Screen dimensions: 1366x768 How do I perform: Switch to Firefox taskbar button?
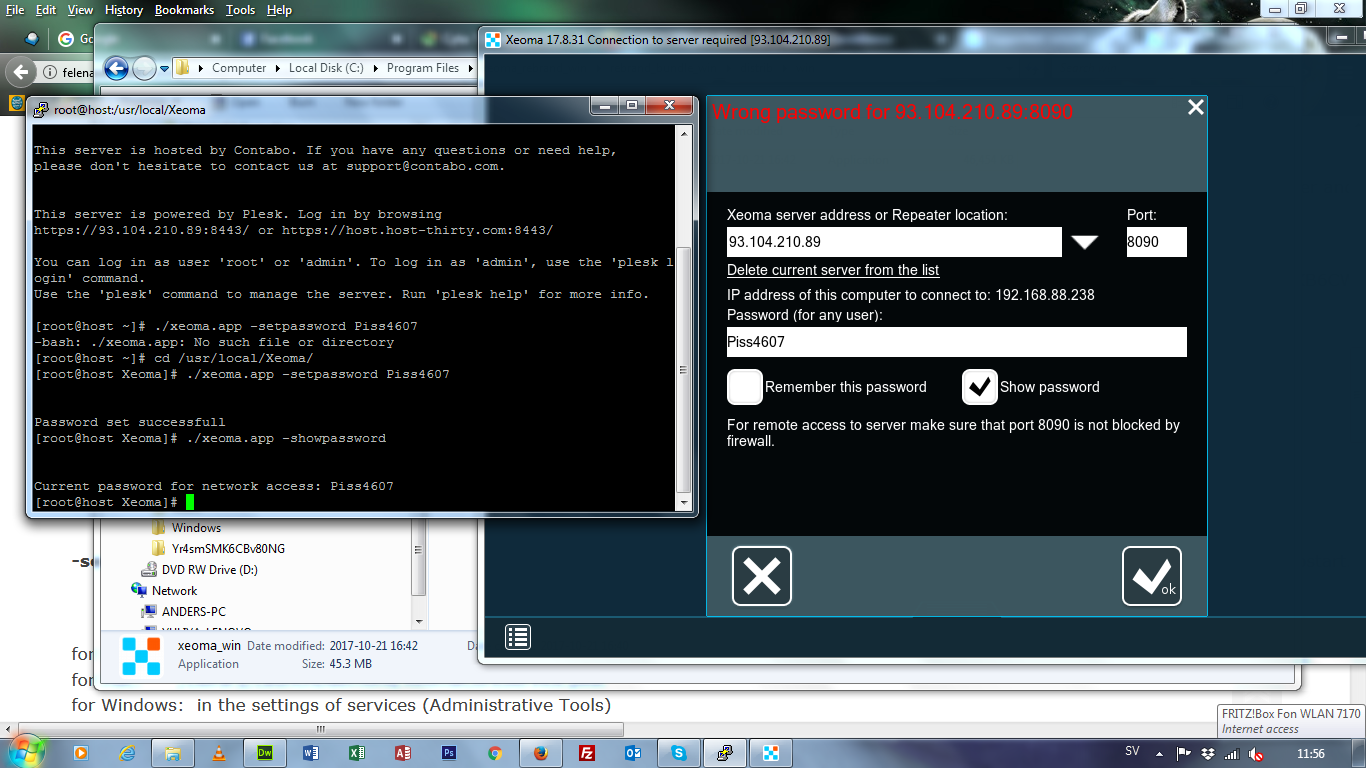tap(541, 753)
